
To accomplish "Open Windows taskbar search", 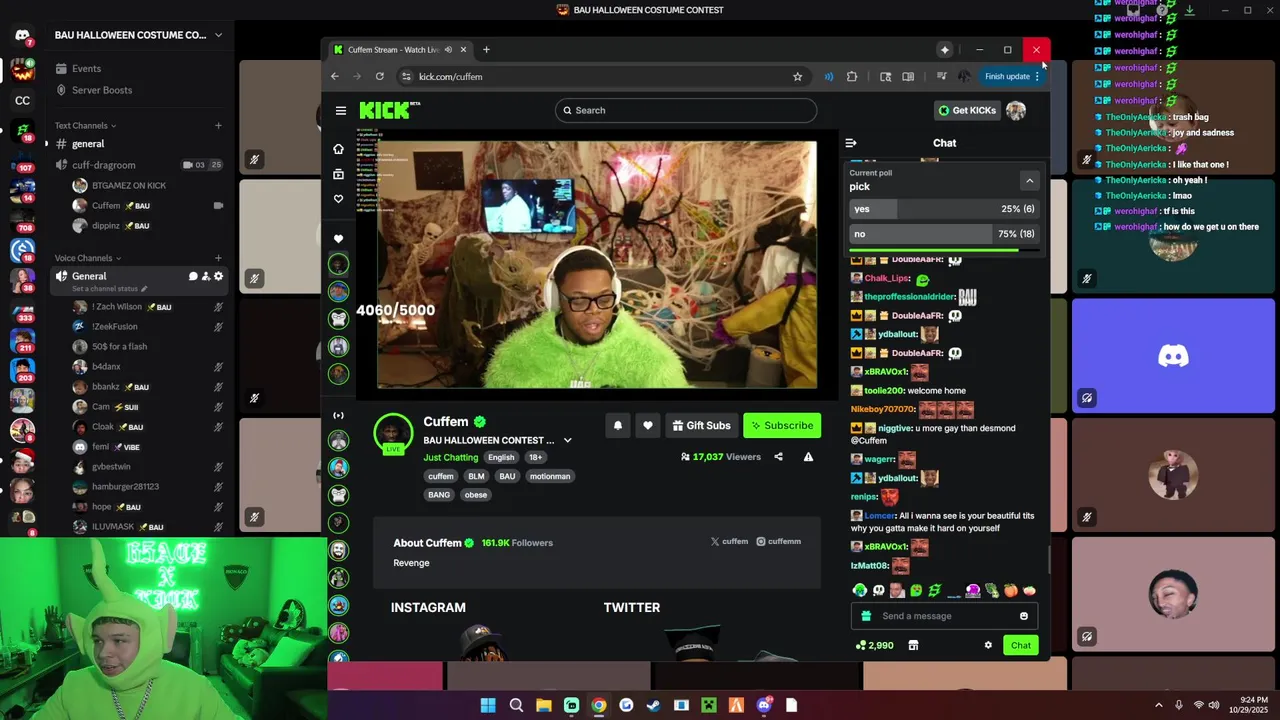I will pos(516,705).
